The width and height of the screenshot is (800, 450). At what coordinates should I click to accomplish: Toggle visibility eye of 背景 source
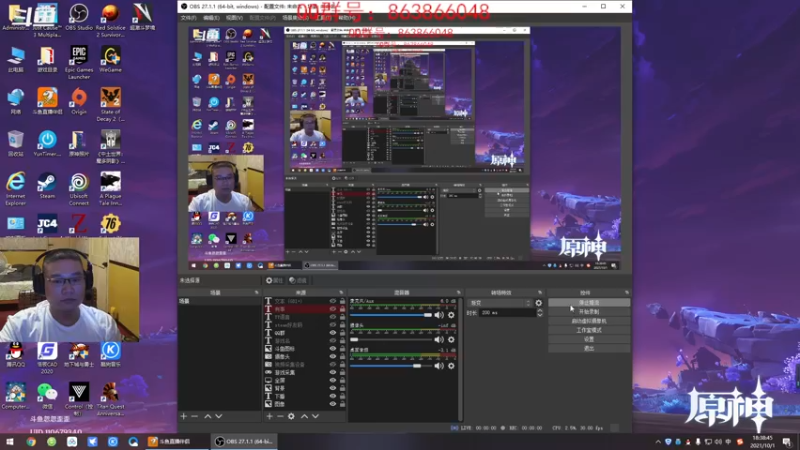(x=333, y=388)
